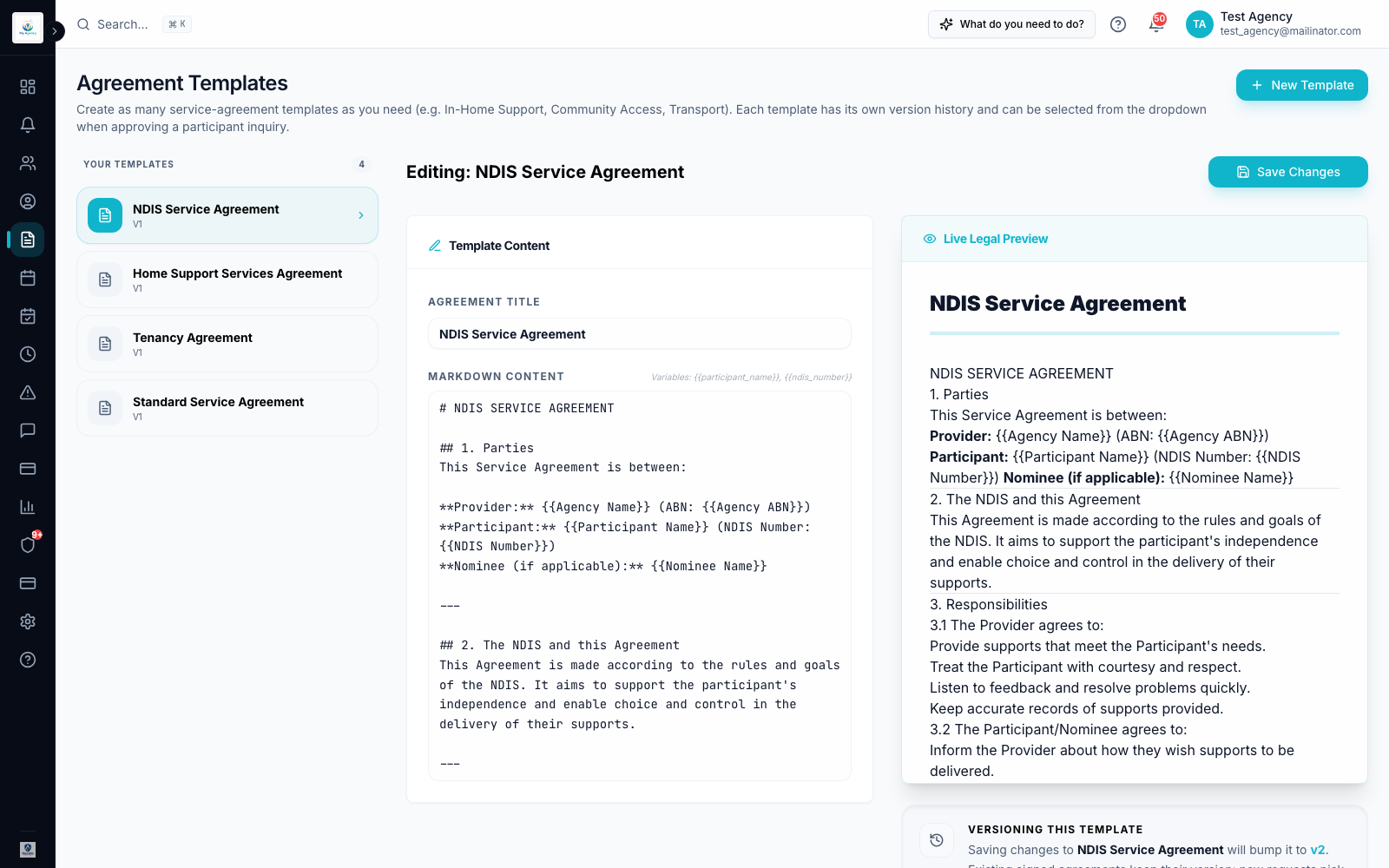Open the warning triangle sidebar icon

click(28, 392)
